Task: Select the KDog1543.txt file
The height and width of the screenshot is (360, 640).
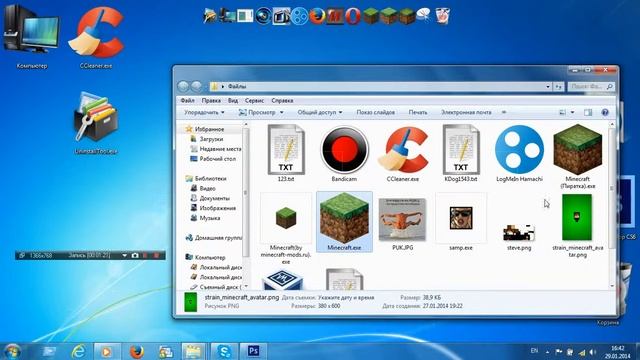Action: [x=461, y=153]
